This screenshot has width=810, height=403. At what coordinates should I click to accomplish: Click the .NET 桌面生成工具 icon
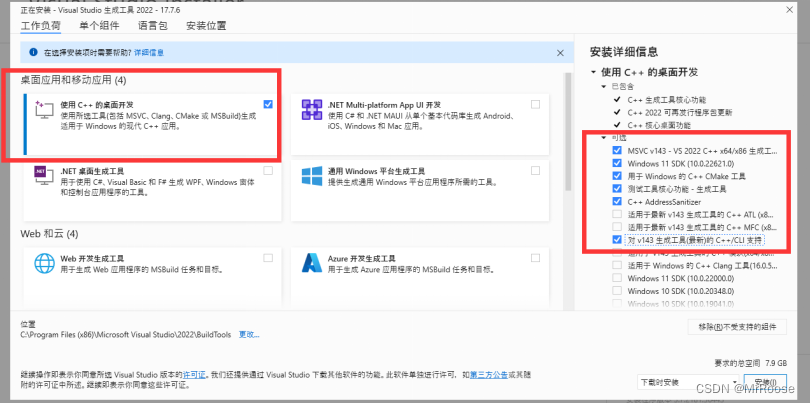pos(43,176)
